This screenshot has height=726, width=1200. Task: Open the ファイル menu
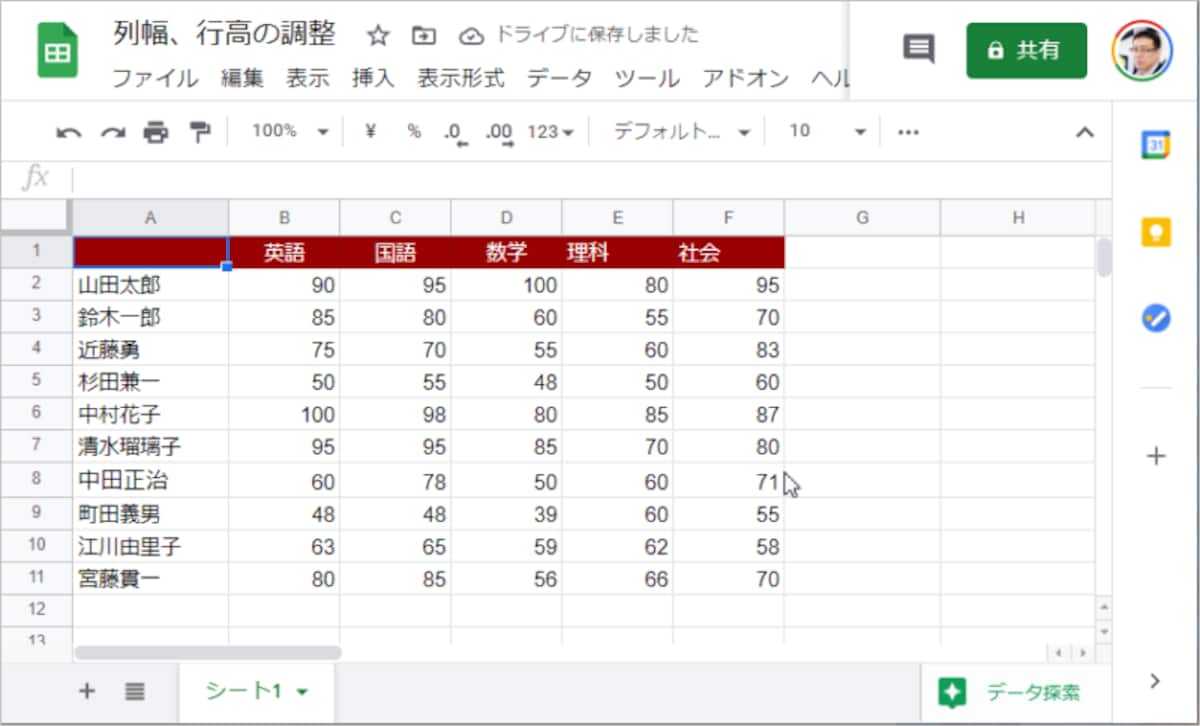click(155, 78)
